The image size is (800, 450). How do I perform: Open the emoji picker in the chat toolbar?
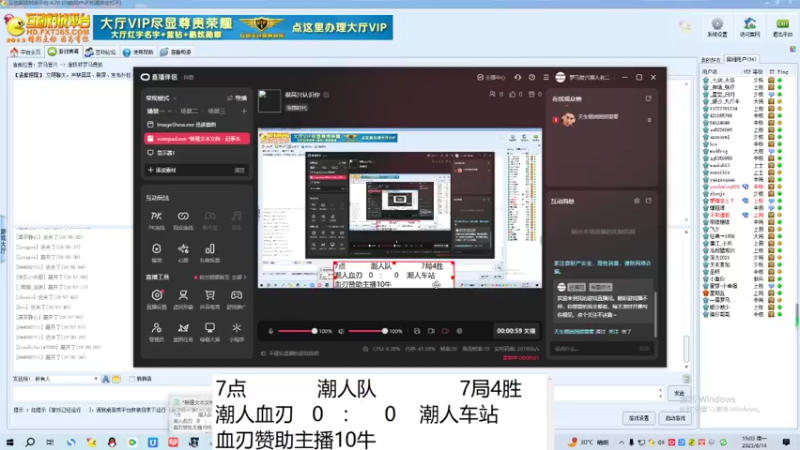click(x=116, y=379)
